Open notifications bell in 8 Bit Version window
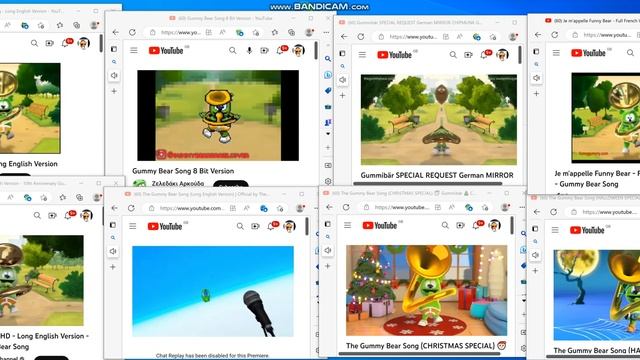 point(280,51)
